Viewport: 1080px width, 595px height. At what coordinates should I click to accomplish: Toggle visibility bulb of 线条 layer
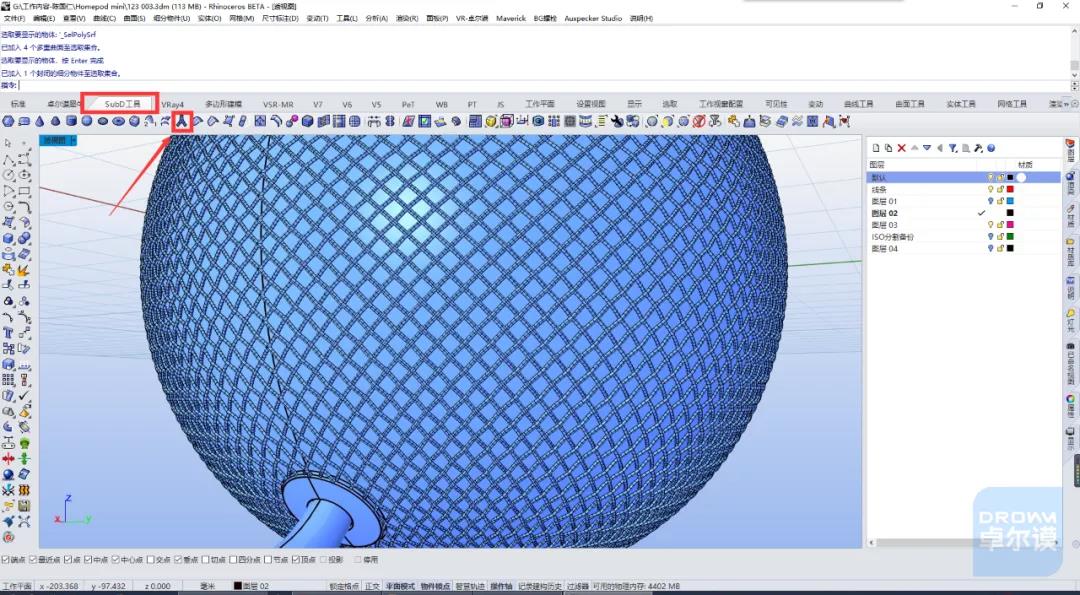tap(990, 189)
